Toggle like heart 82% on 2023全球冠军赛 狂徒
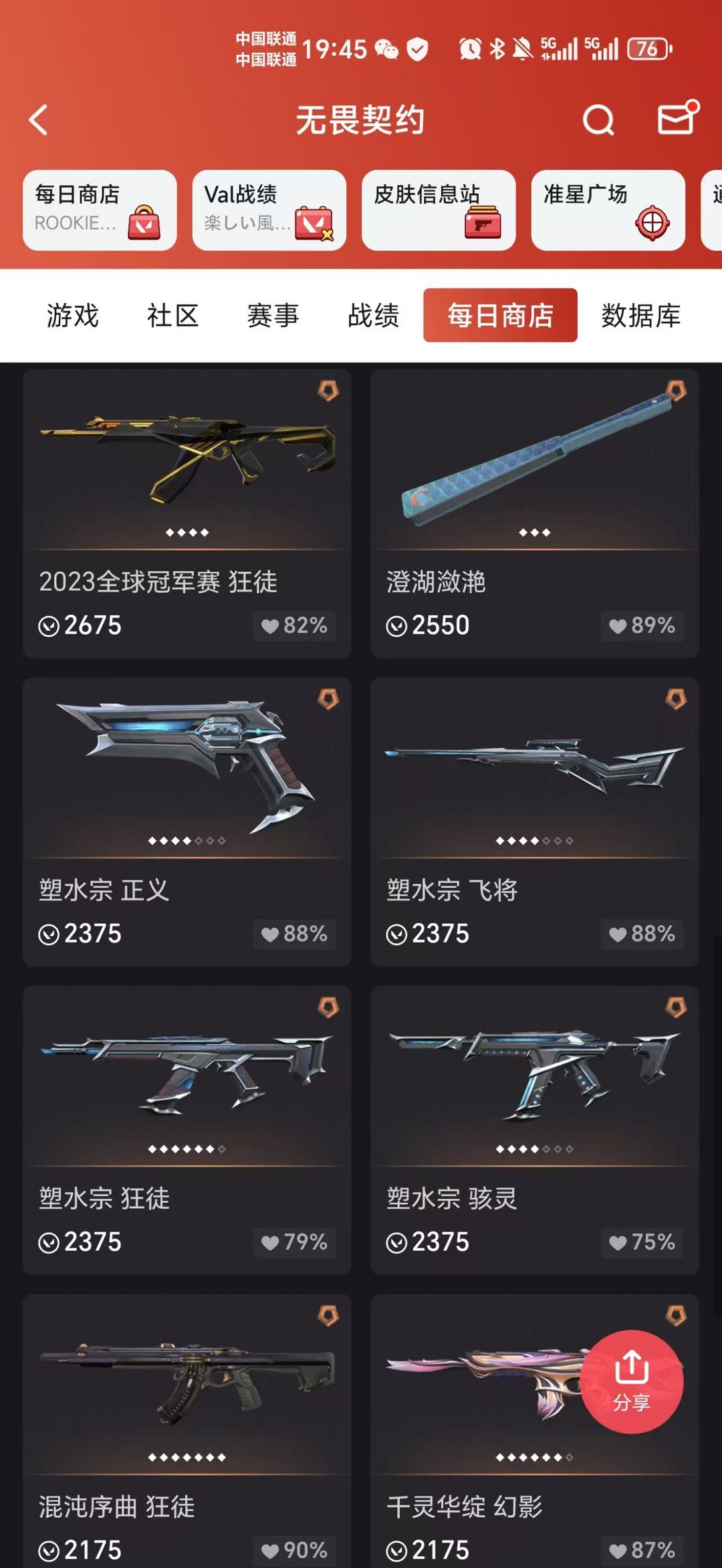The height and width of the screenshot is (1568, 722). point(294,625)
